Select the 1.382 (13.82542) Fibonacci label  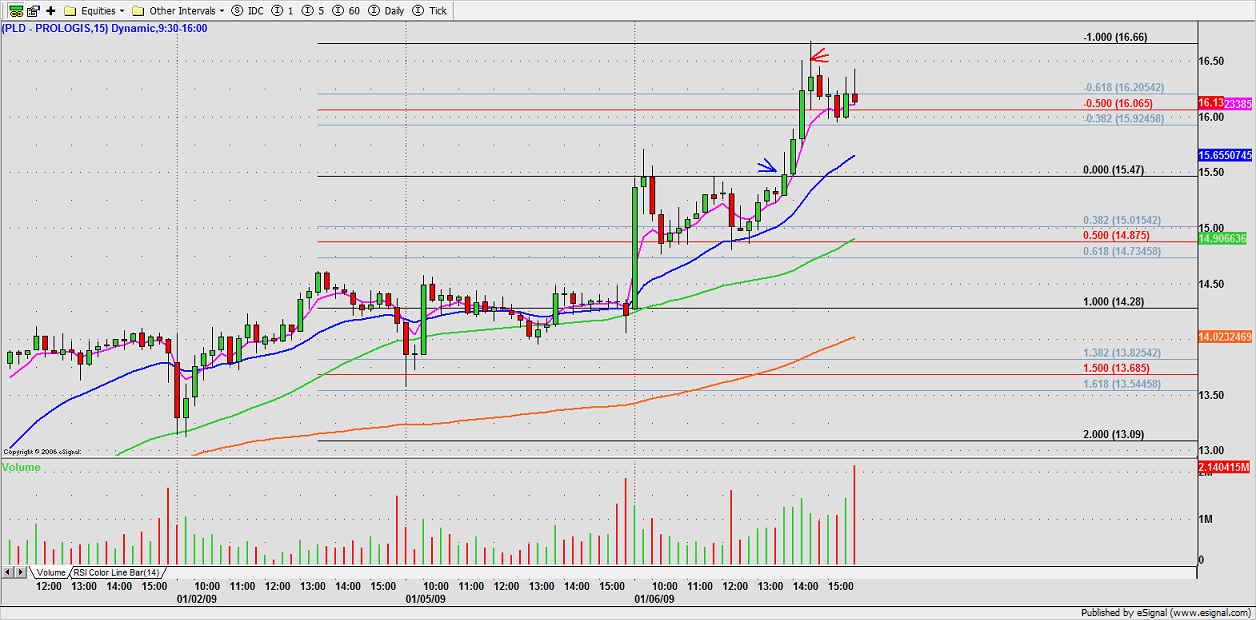tap(1122, 353)
